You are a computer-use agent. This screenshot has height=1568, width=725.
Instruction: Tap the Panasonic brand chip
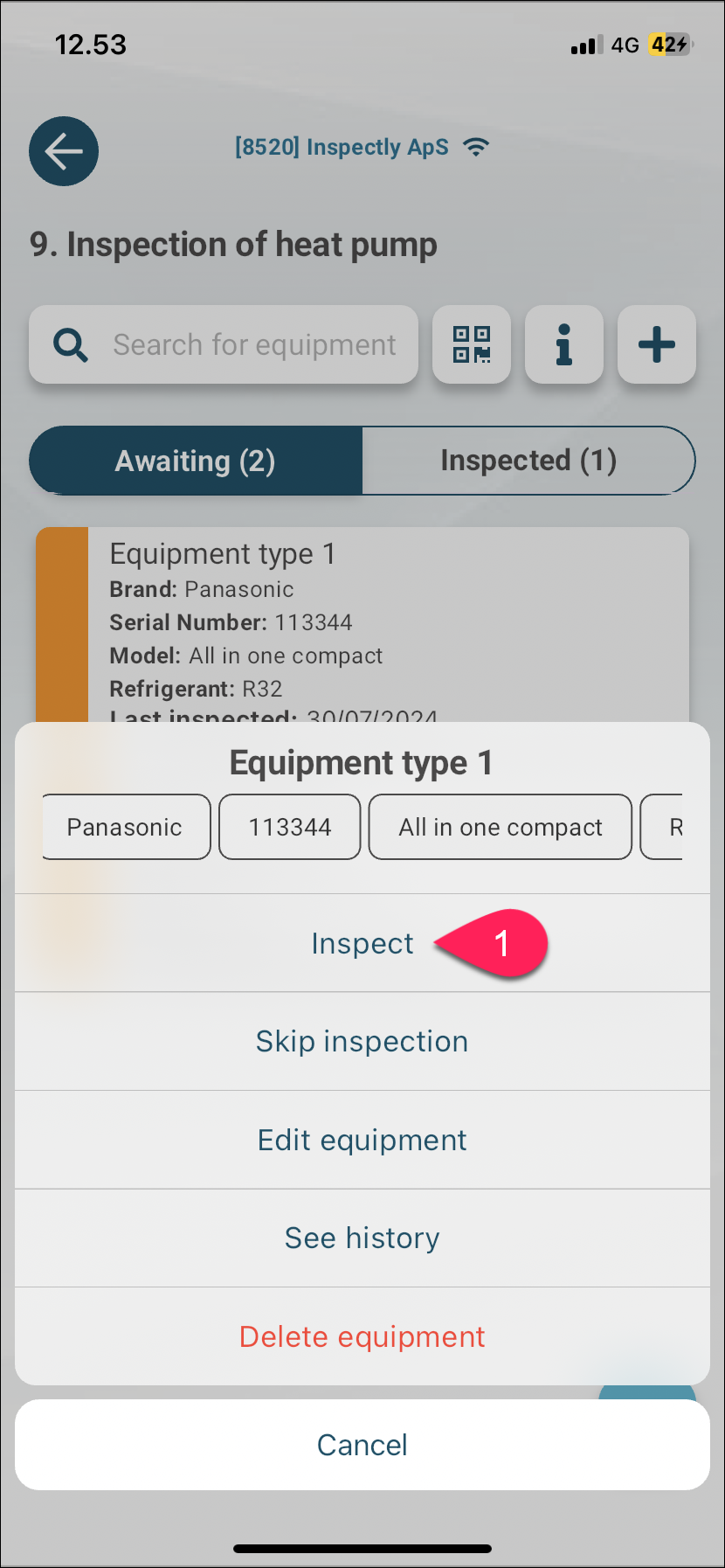(126, 827)
